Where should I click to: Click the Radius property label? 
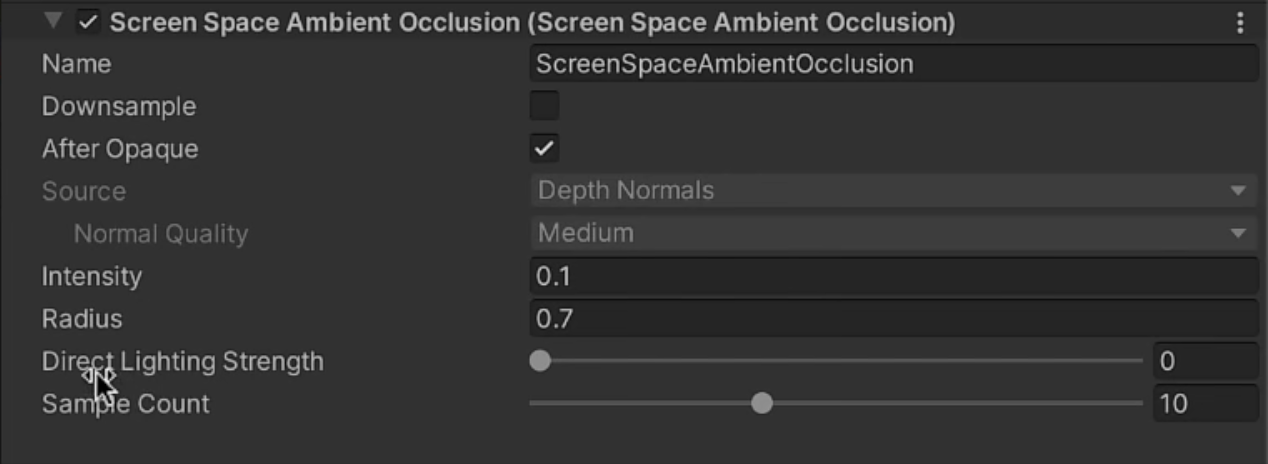coord(82,319)
